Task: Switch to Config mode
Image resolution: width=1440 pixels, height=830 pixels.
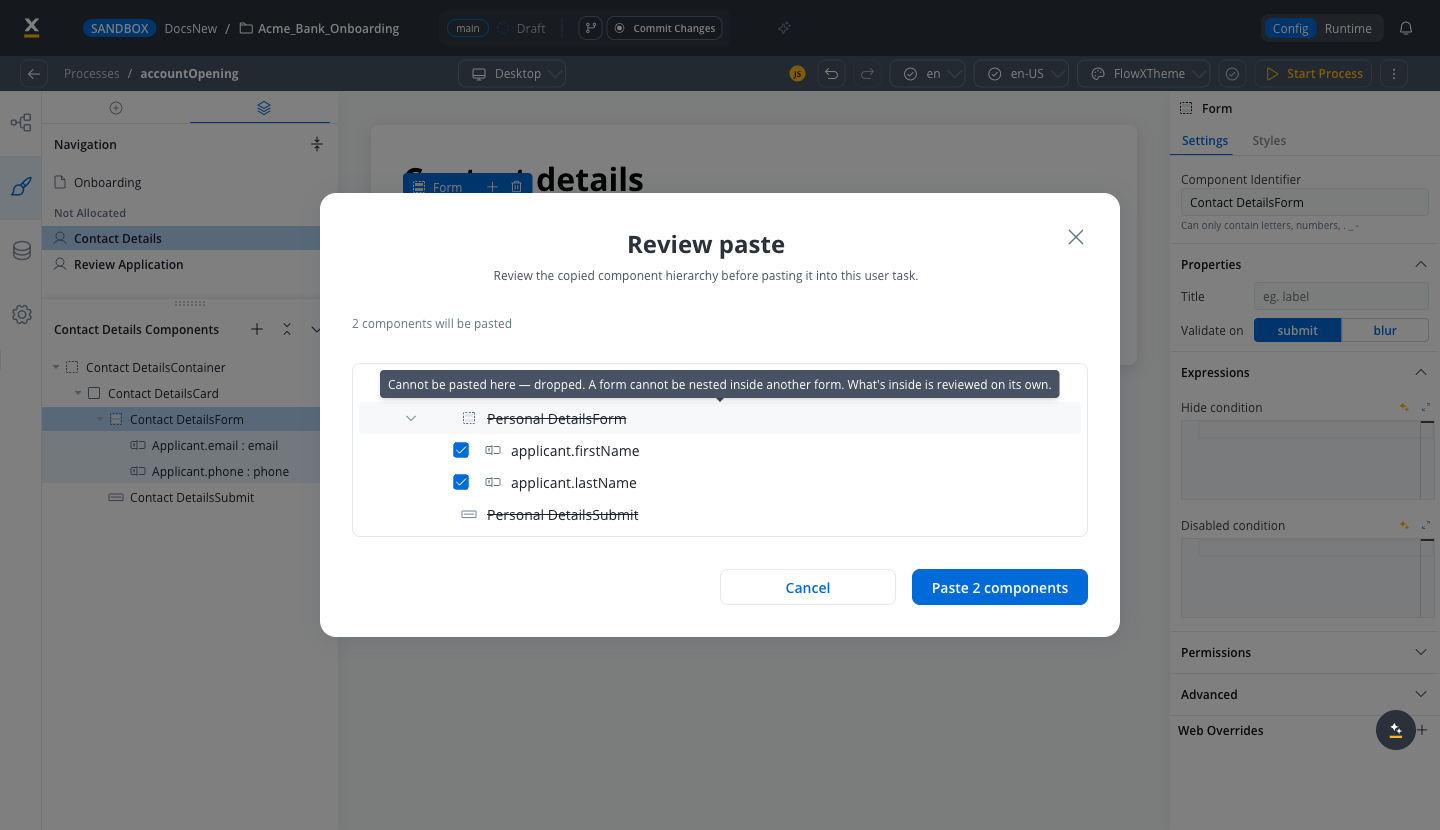Action: [1290, 28]
